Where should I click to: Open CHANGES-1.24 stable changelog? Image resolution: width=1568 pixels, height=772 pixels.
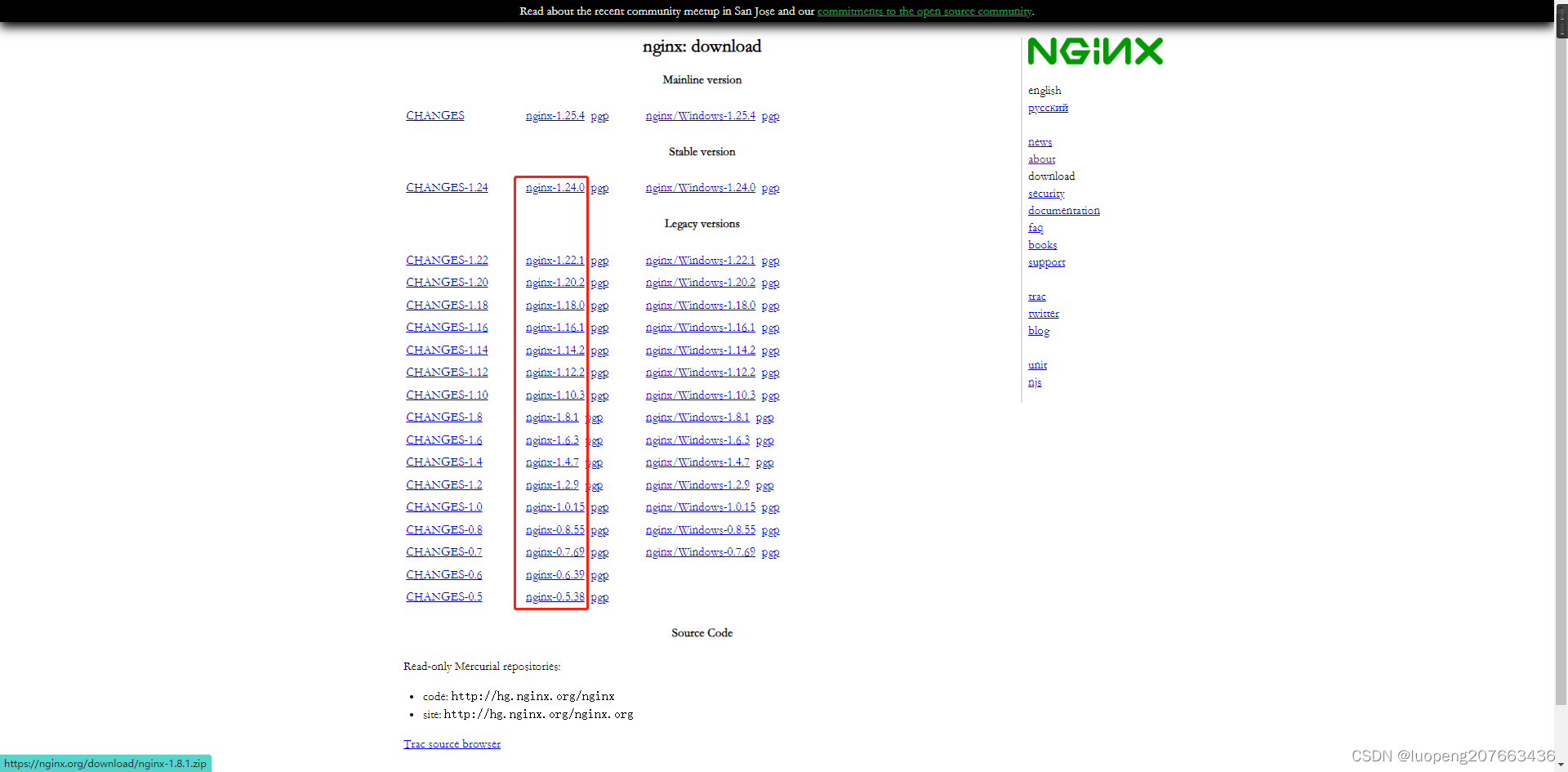click(447, 188)
